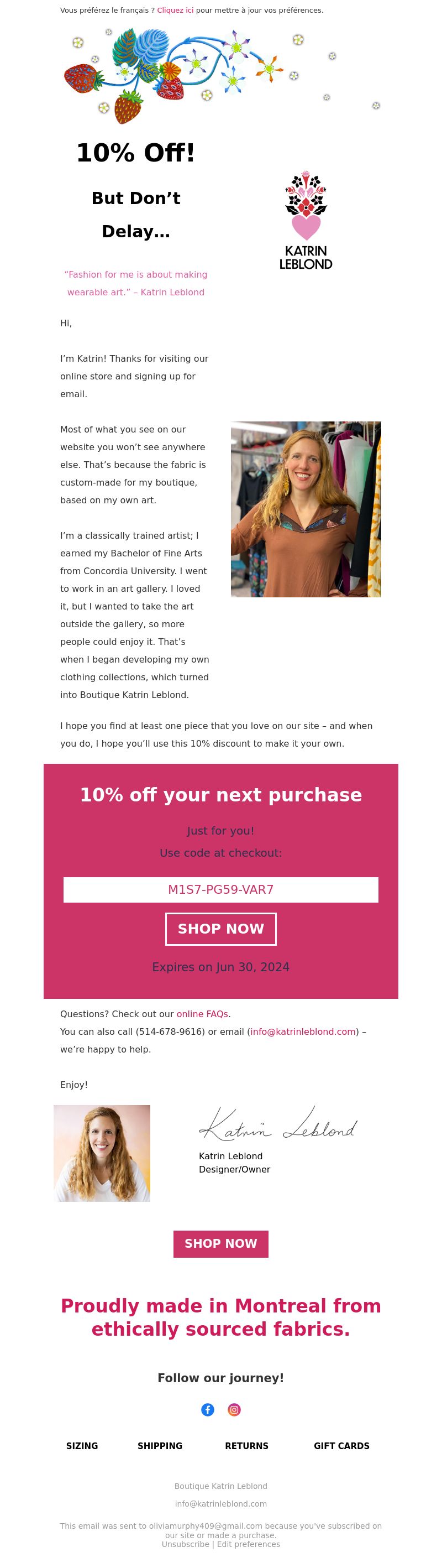Open the Facebook icon link
The height and width of the screenshot is (1568, 442).
(207, 1410)
